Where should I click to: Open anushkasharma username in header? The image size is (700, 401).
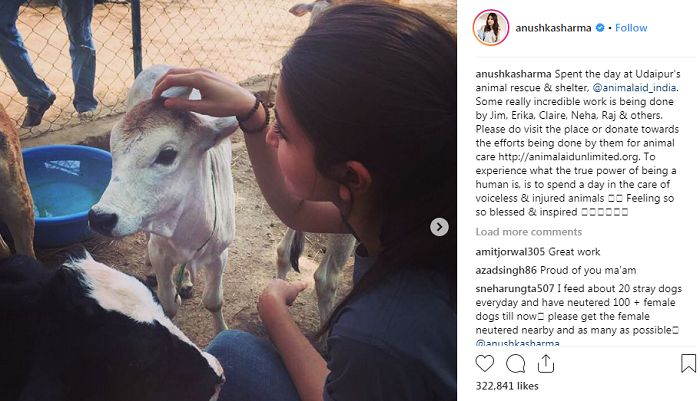pos(553,28)
